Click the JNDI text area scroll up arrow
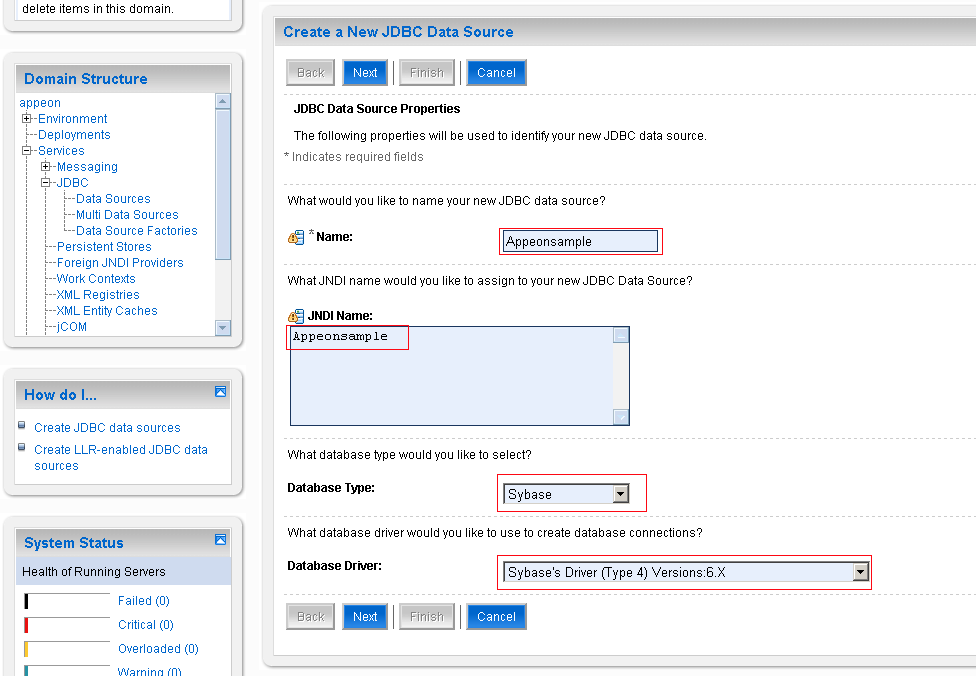The image size is (976, 676). (x=621, y=336)
